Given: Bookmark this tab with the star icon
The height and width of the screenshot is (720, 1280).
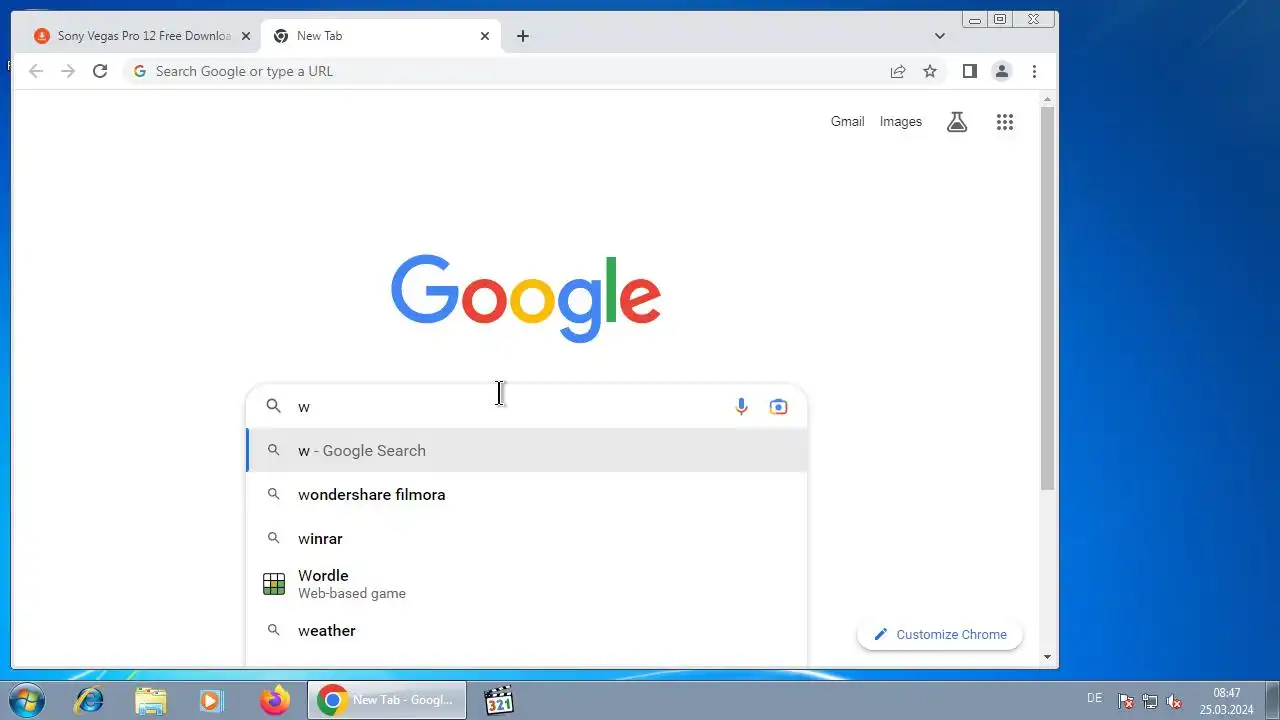Looking at the screenshot, I should click(930, 71).
